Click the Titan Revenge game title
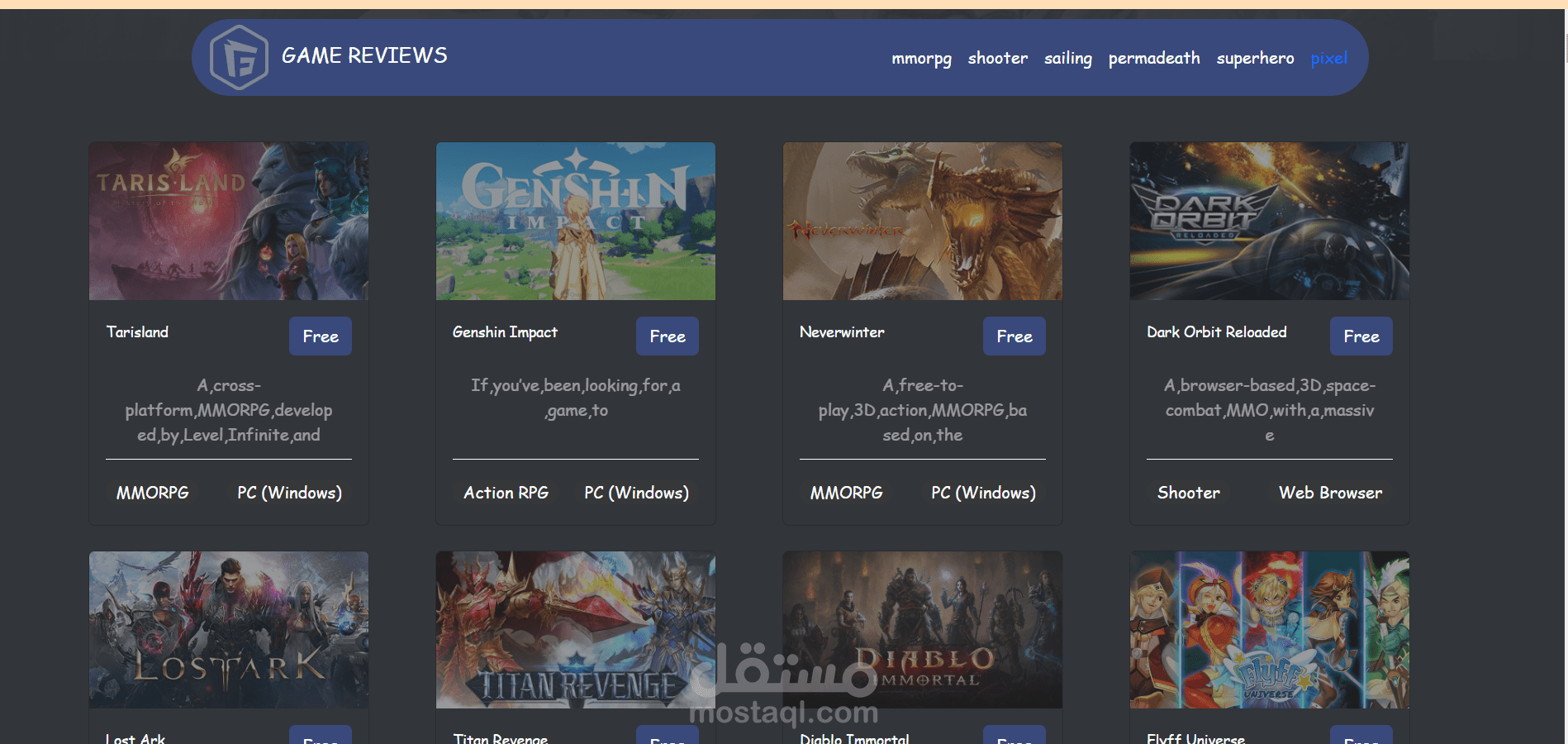Image resolution: width=1568 pixels, height=744 pixels. pos(501,738)
